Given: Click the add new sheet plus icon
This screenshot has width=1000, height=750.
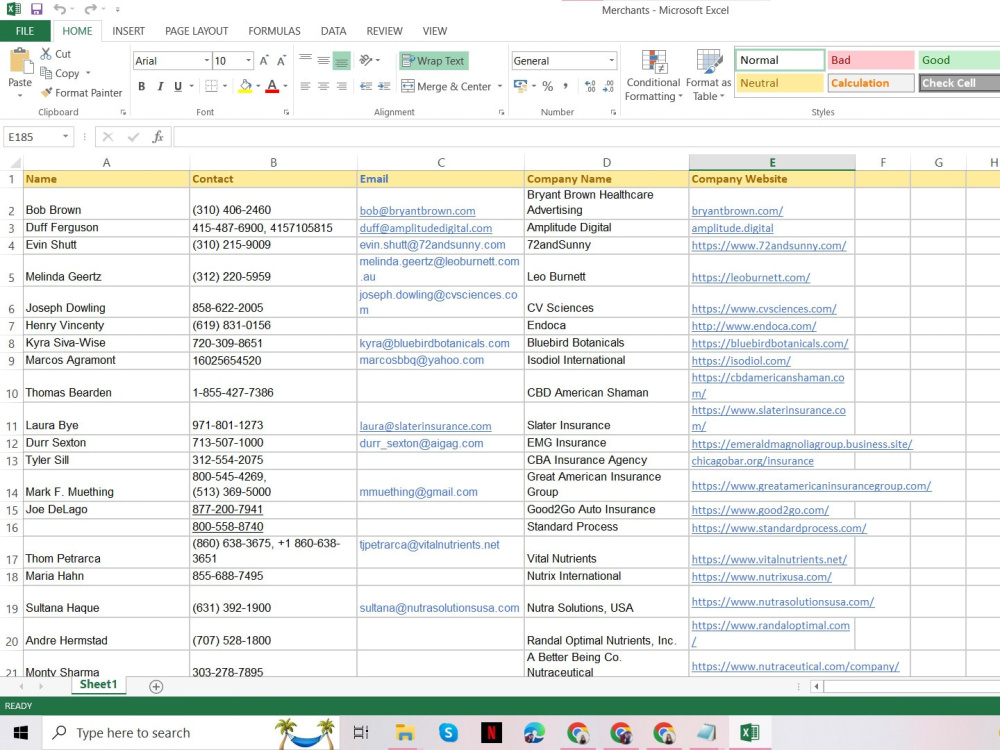Looking at the screenshot, I should point(156,686).
